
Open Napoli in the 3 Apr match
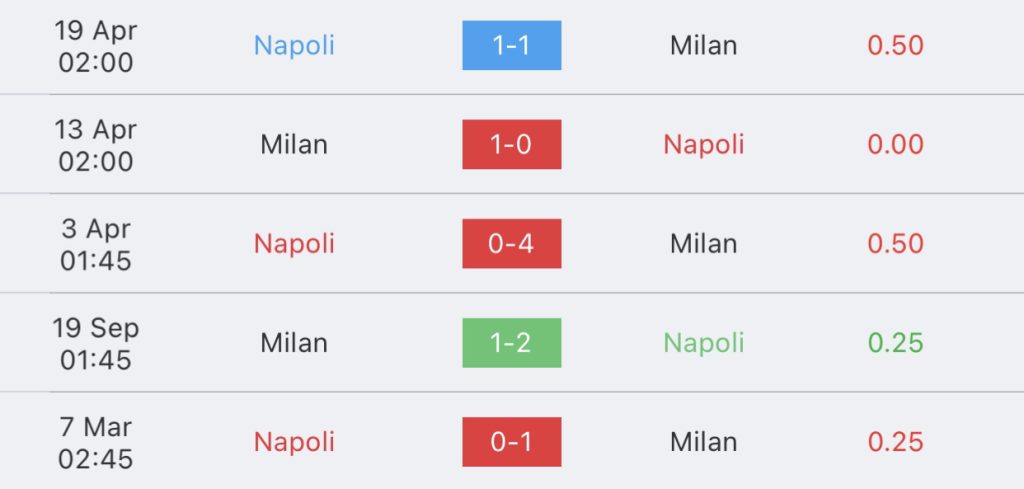(294, 244)
